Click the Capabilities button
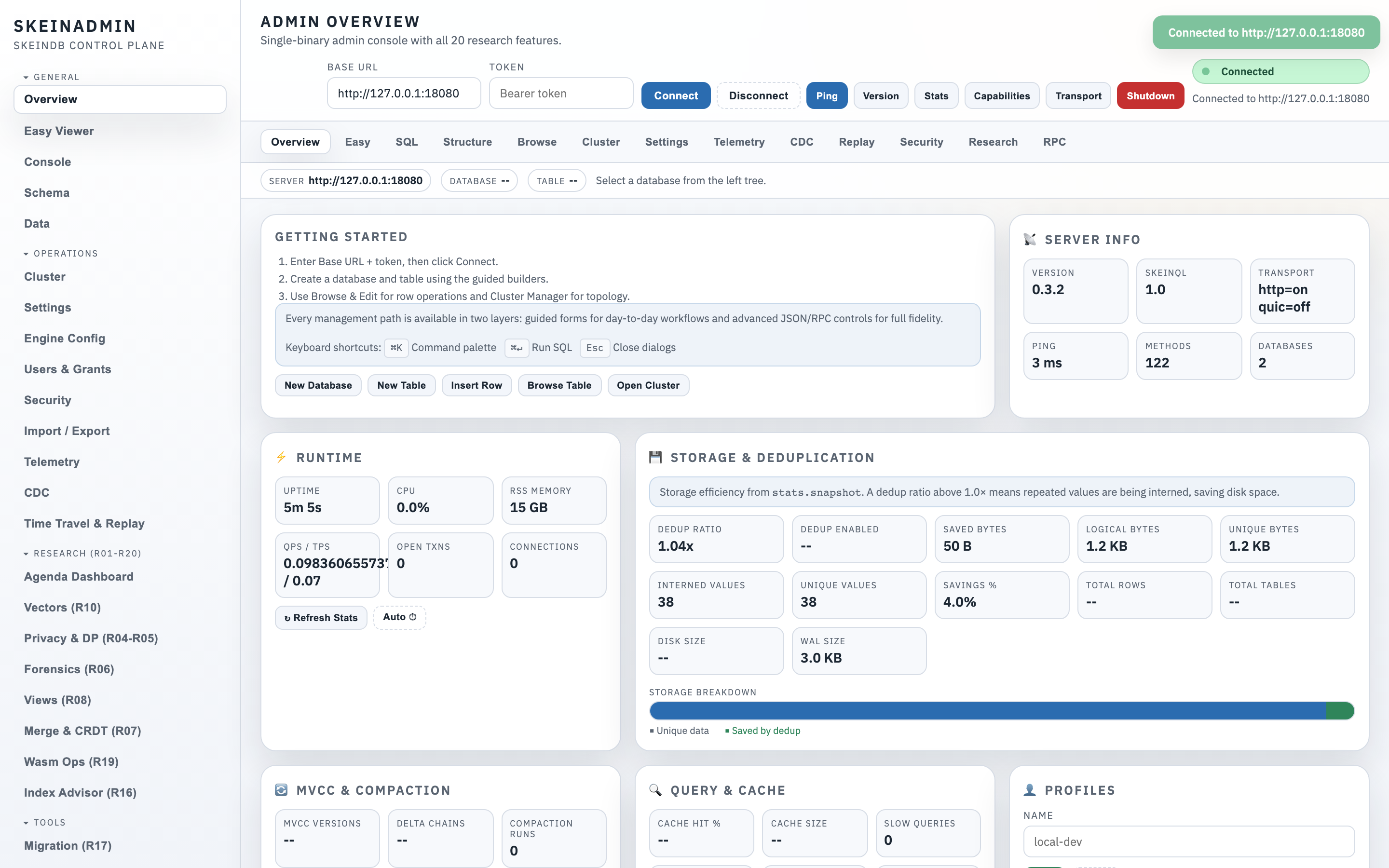Viewport: 1389px width, 868px height. click(1002, 95)
